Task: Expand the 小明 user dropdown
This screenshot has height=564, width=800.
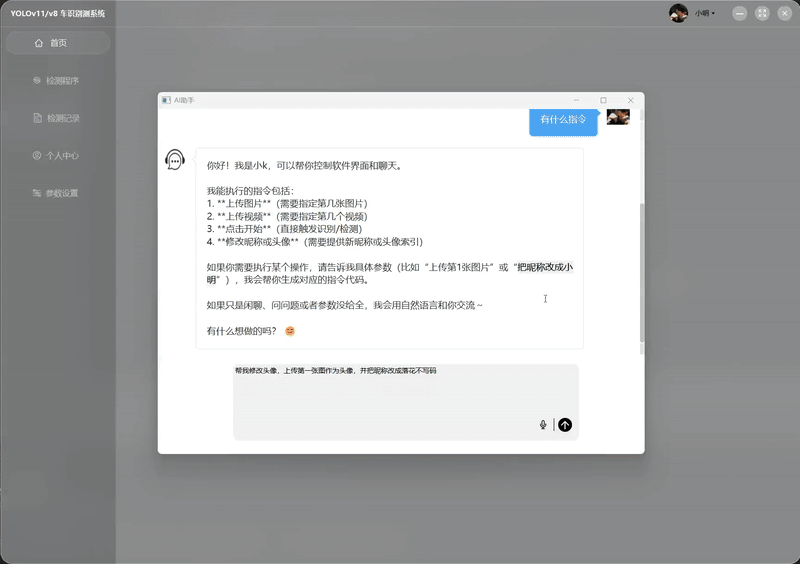Action: (705, 13)
